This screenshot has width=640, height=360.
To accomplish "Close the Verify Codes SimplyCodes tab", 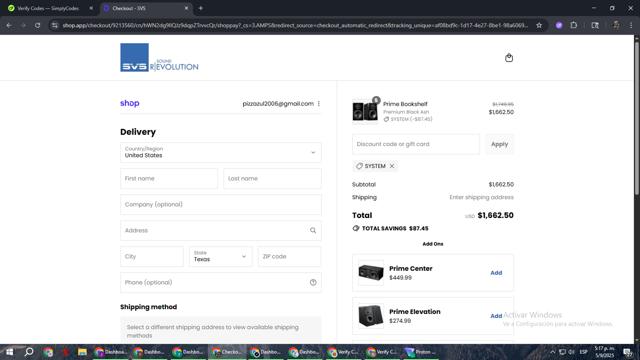I will (91, 8).
